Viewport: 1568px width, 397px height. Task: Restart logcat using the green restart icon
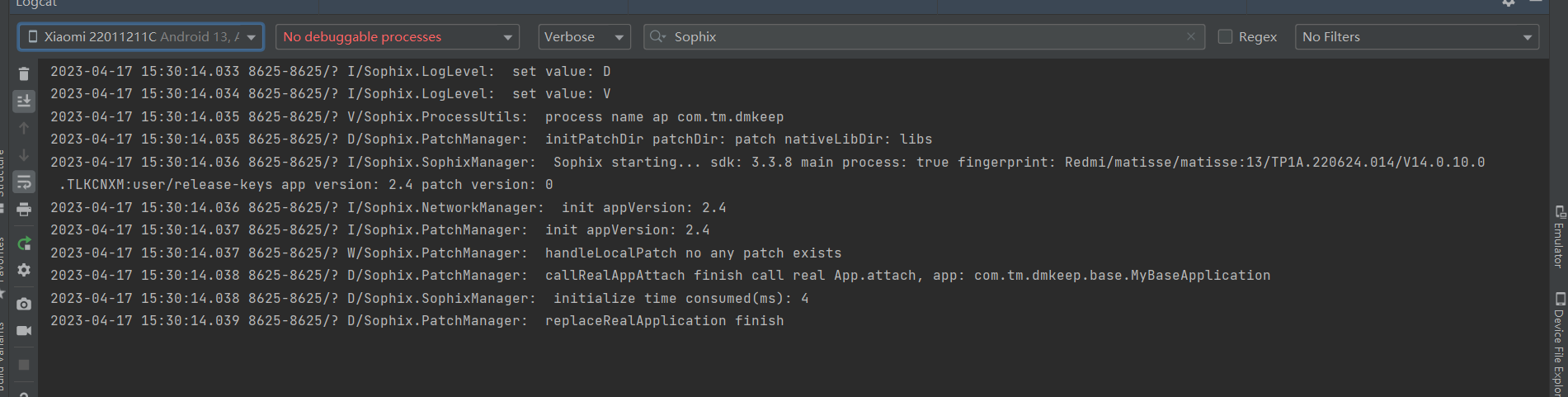pos(24,243)
